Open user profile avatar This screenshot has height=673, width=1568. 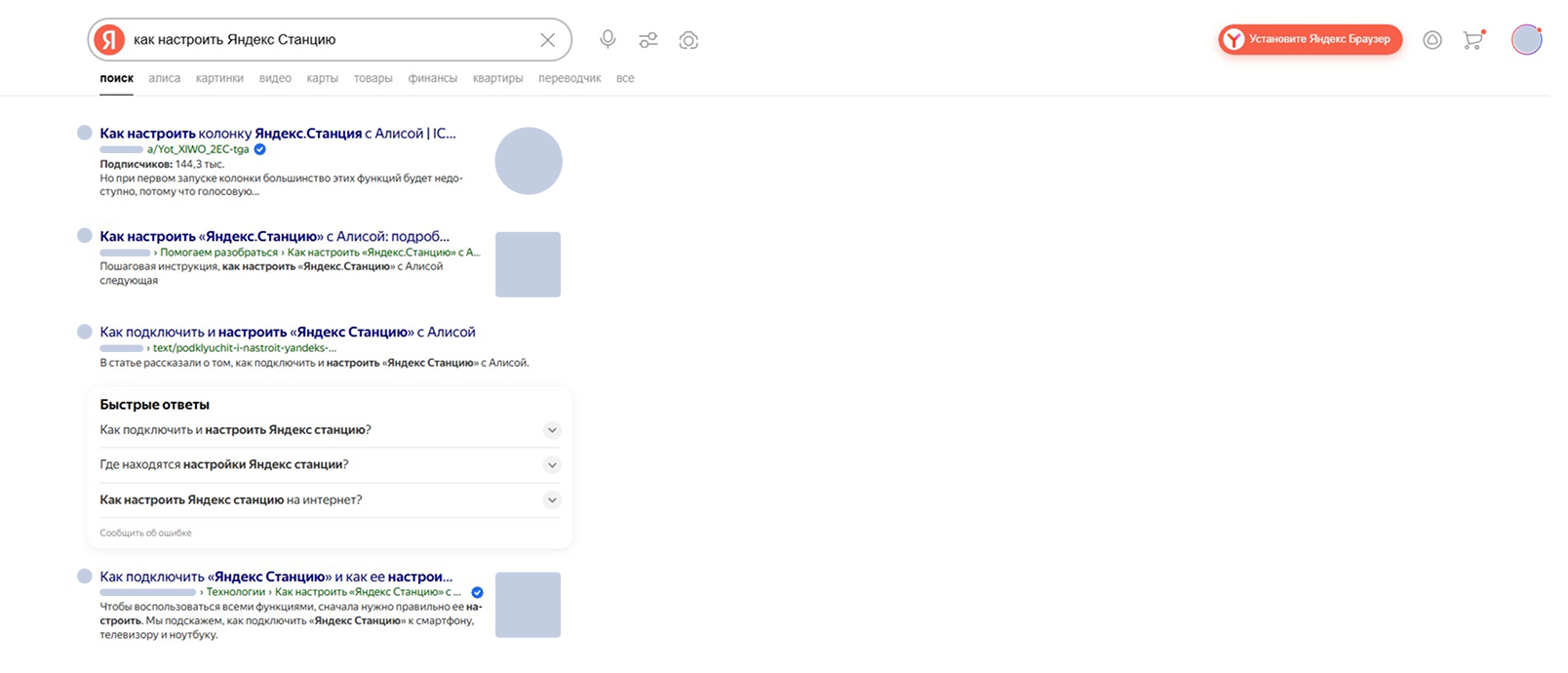pos(1526,40)
